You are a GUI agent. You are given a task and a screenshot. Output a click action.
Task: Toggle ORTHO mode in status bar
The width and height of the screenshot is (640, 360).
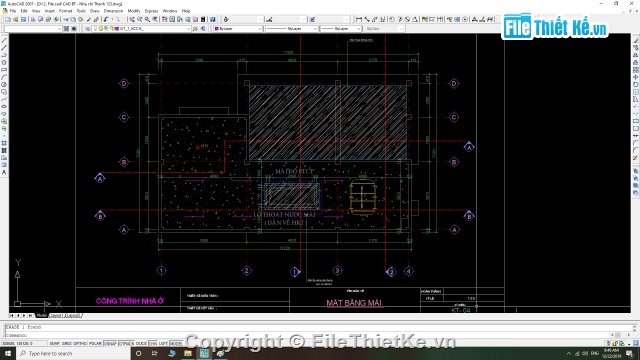(80, 344)
